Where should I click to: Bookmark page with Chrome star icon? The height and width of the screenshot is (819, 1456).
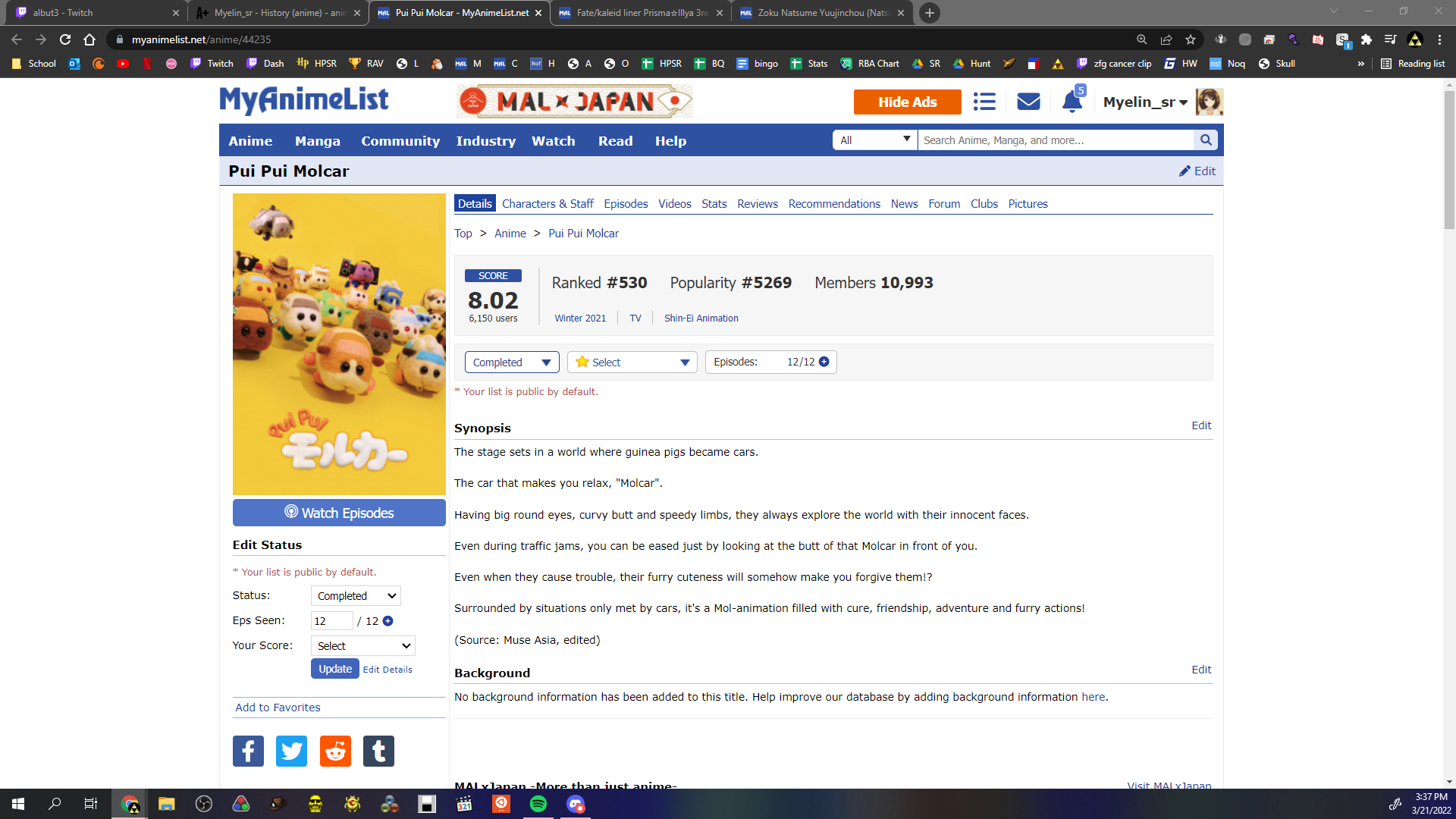point(1191,39)
